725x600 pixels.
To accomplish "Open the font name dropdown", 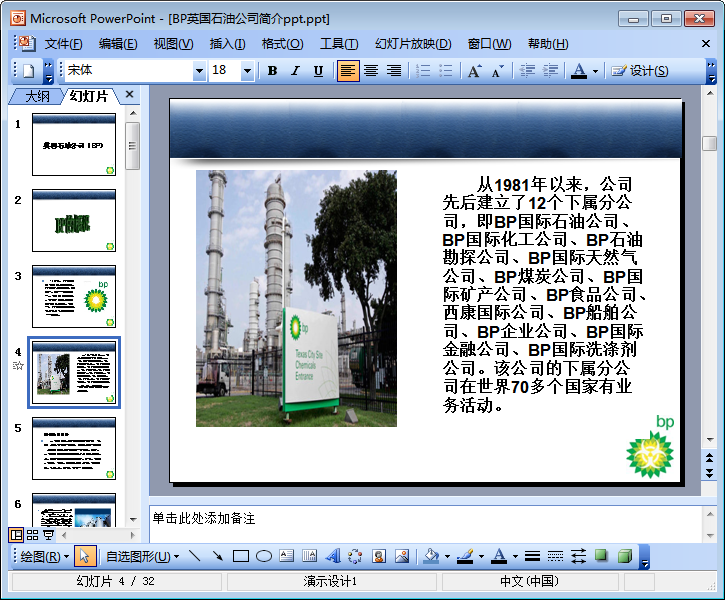I will point(199,71).
